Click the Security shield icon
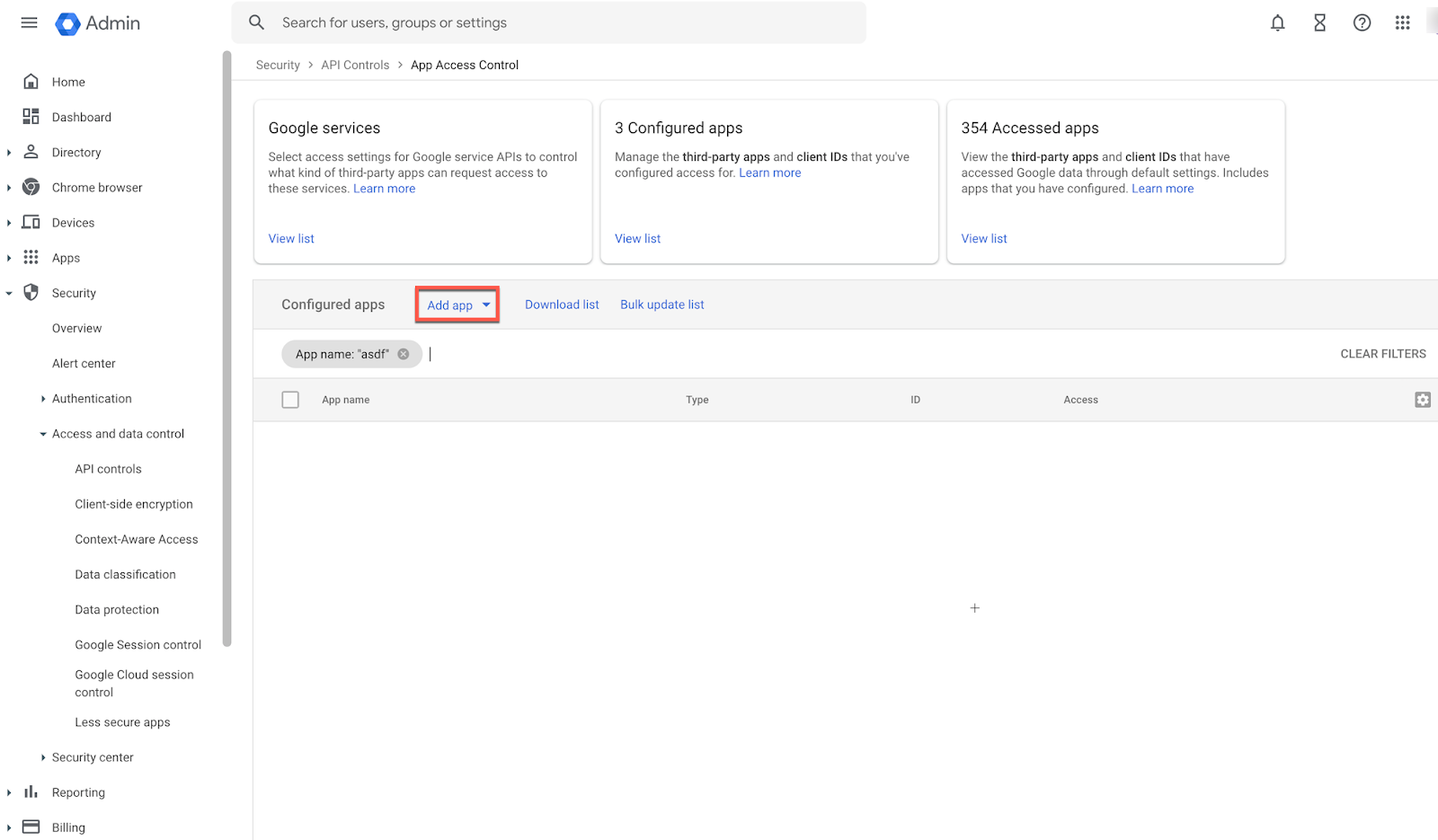Screen dimensions: 1438x840 point(31,292)
